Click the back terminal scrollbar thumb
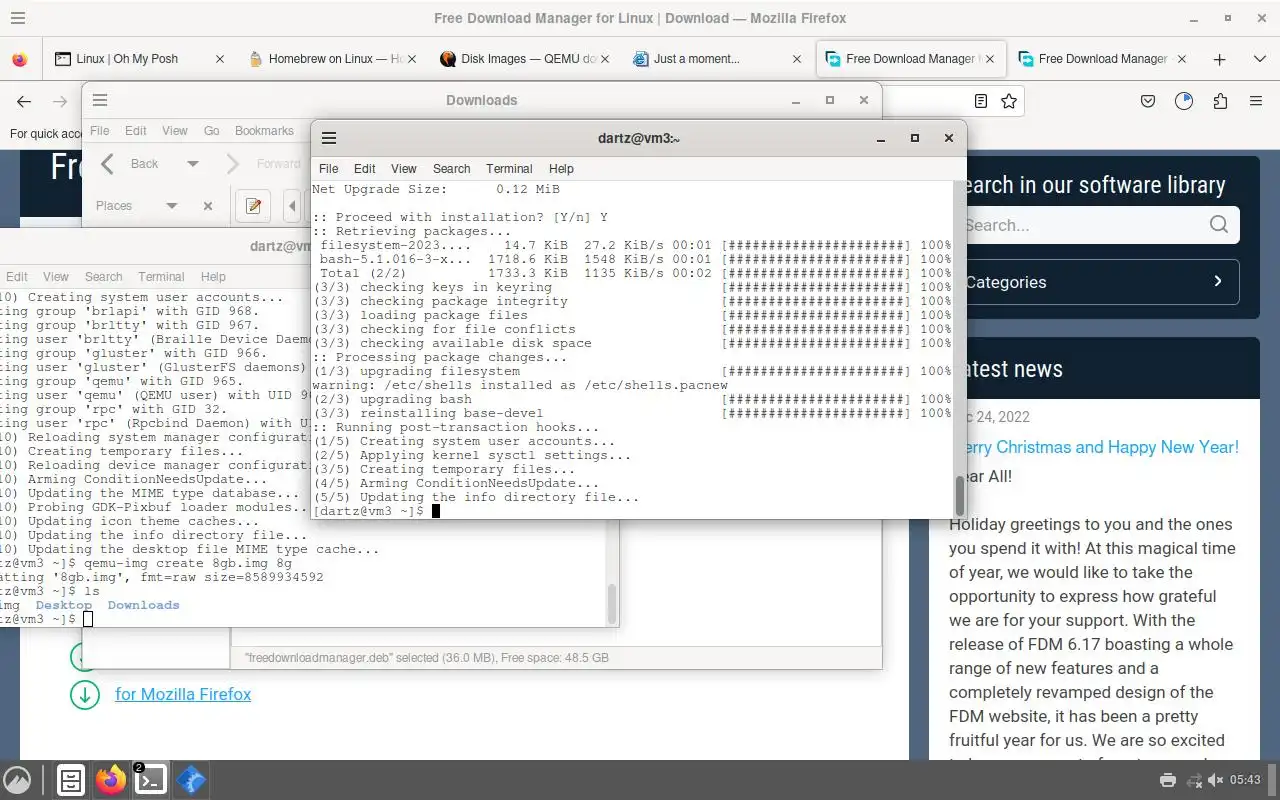The width and height of the screenshot is (1280, 800). (612, 603)
